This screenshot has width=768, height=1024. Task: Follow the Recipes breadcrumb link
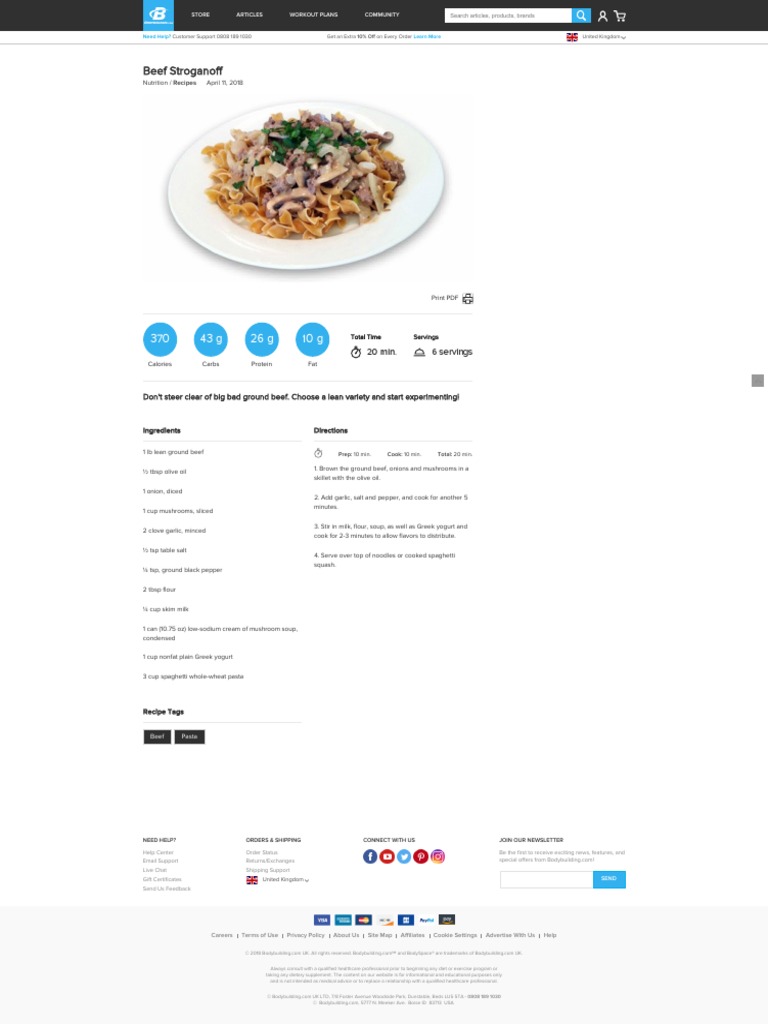184,83
